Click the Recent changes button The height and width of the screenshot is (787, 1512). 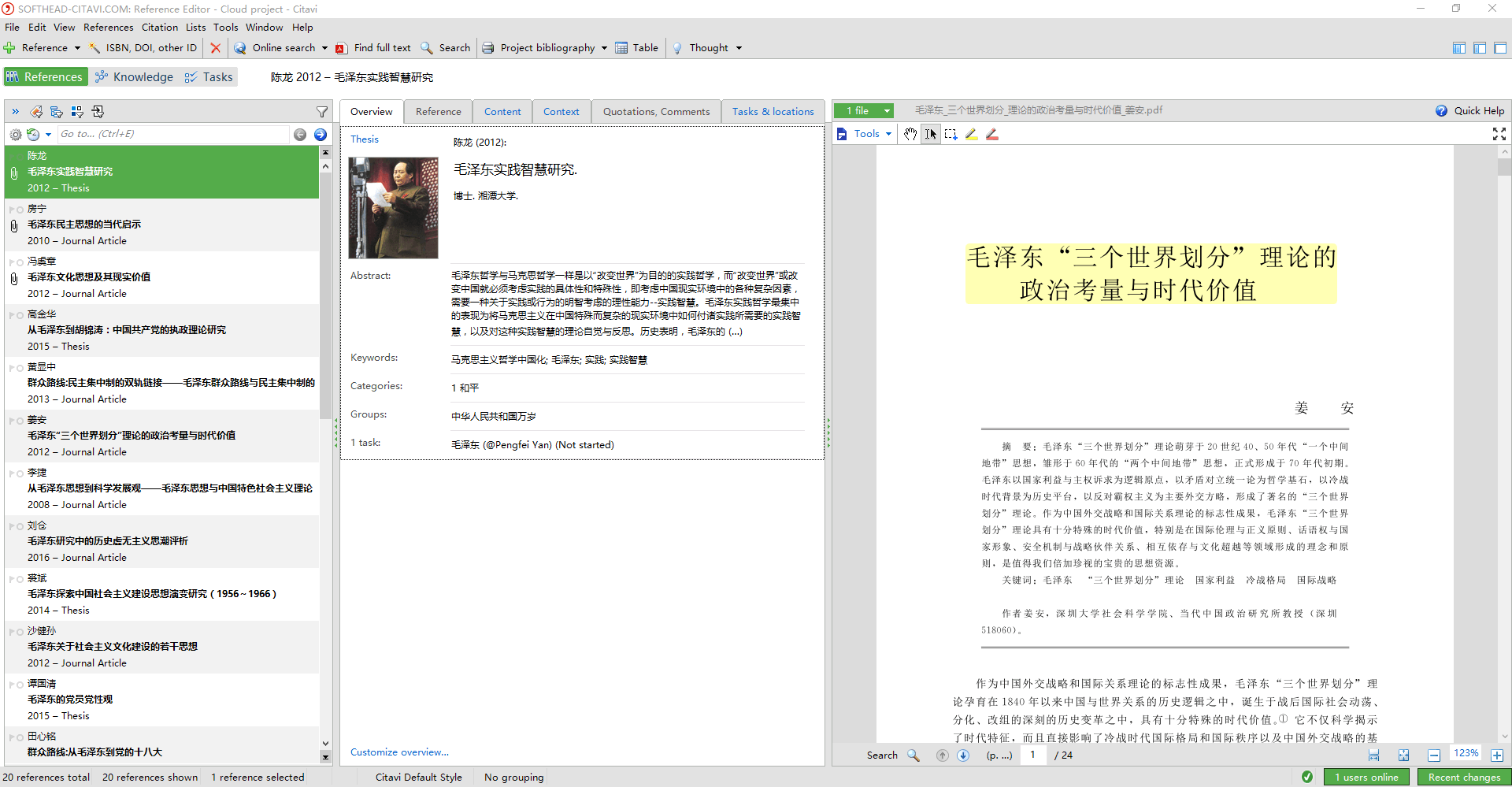click(1464, 777)
